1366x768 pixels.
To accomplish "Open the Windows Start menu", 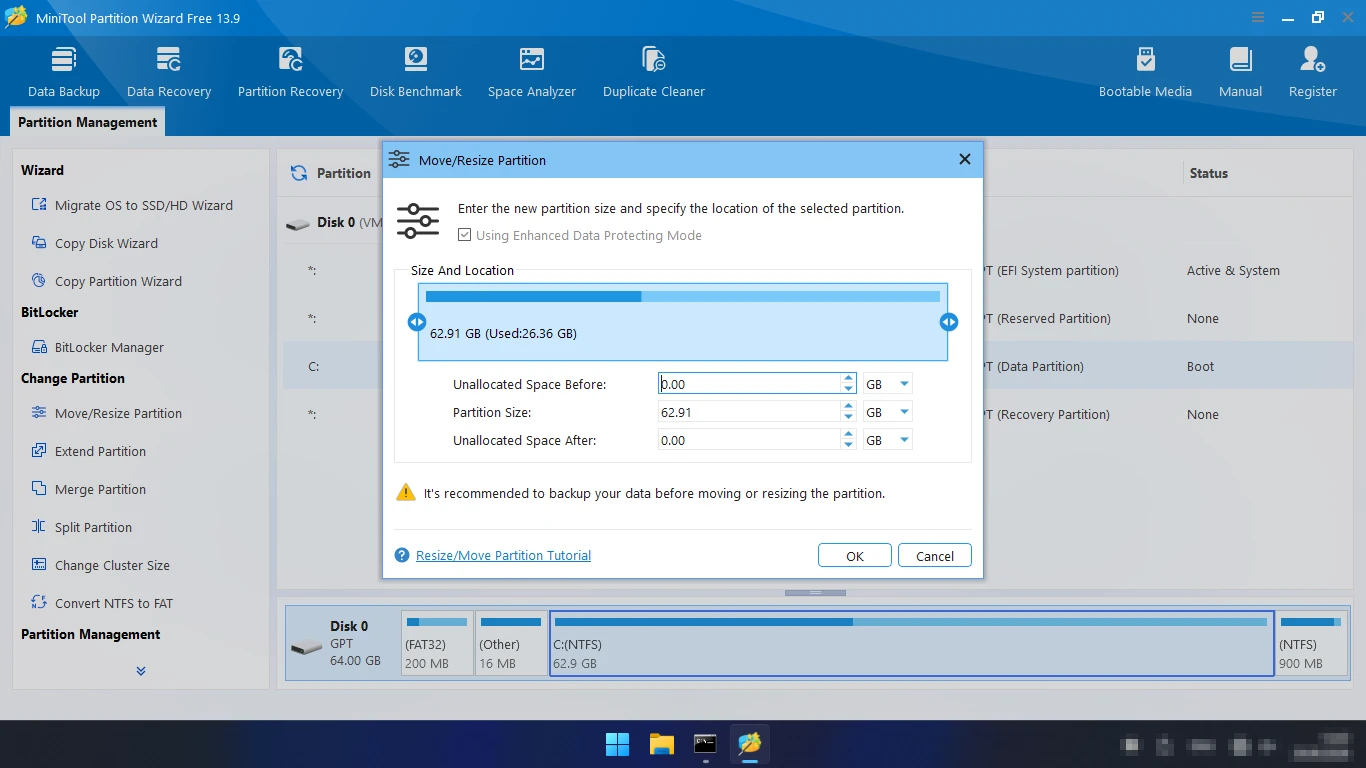I will [618, 744].
